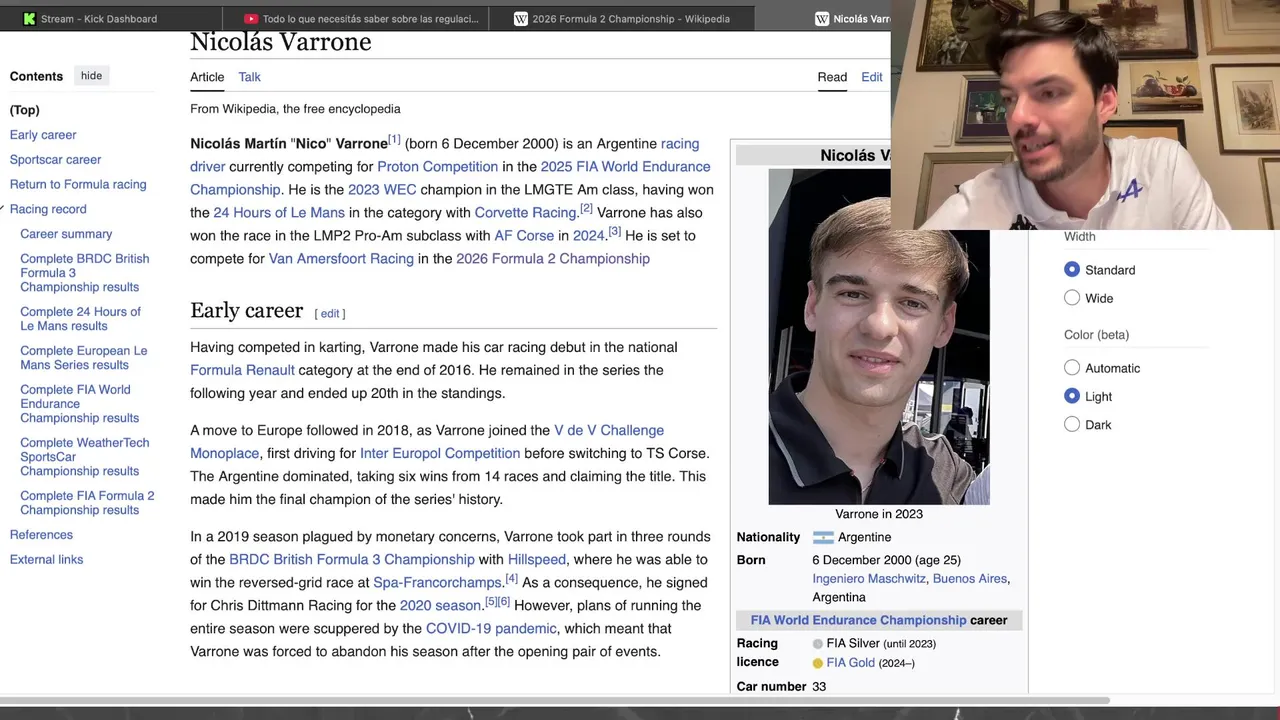The height and width of the screenshot is (720, 1280).
Task: Select Dark color mode
Action: point(1072,424)
